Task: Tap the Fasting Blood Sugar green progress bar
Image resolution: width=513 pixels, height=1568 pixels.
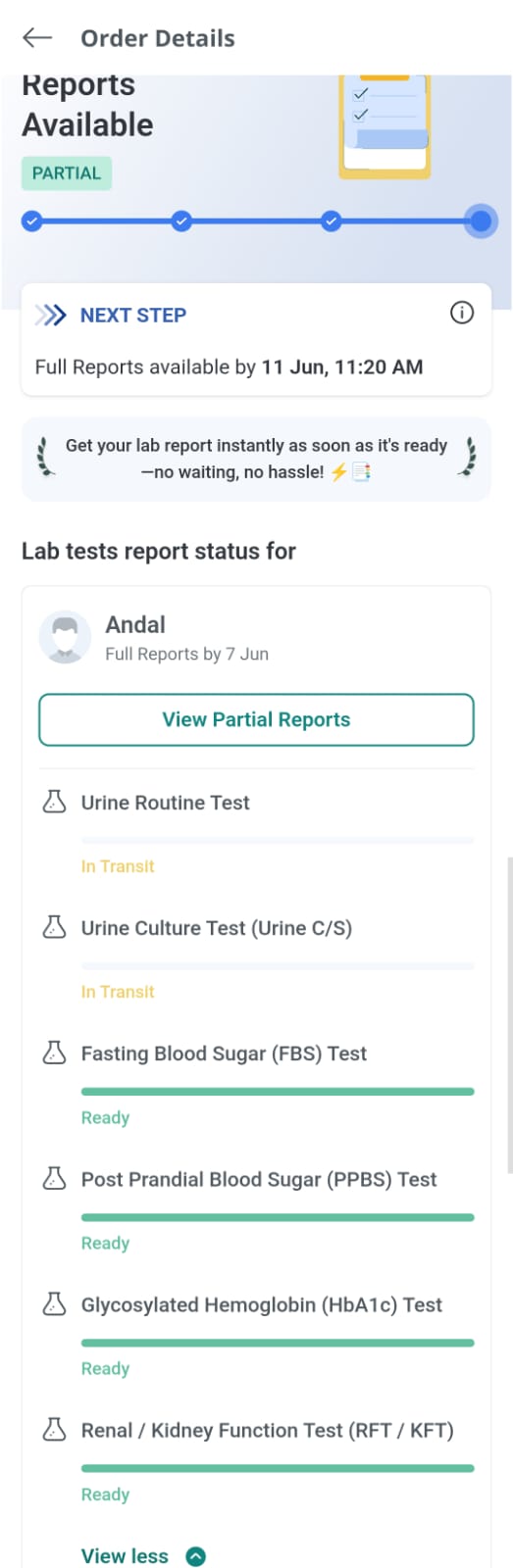Action: pos(278,1092)
